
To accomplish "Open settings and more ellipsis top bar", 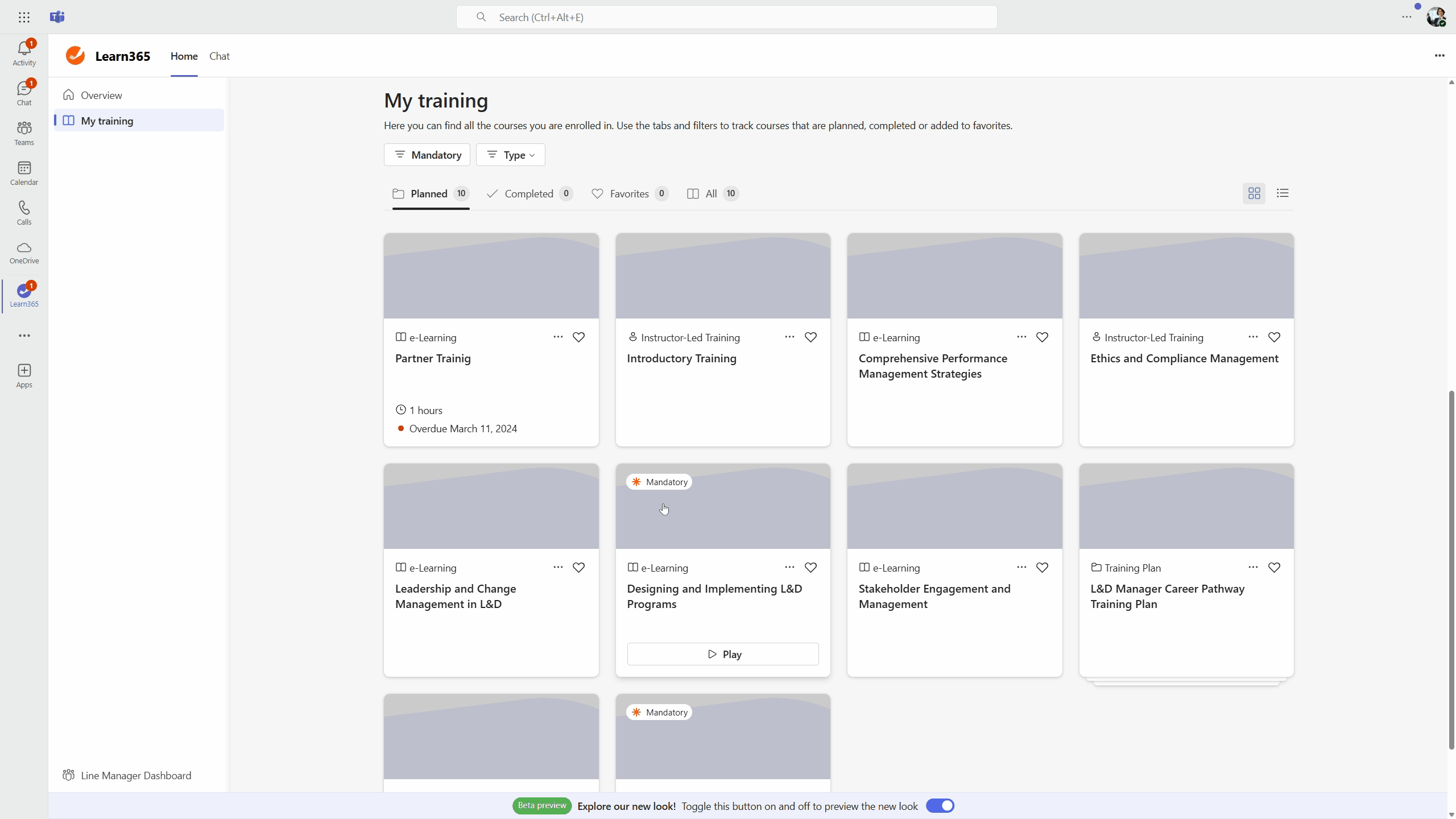I will click(x=1407, y=17).
